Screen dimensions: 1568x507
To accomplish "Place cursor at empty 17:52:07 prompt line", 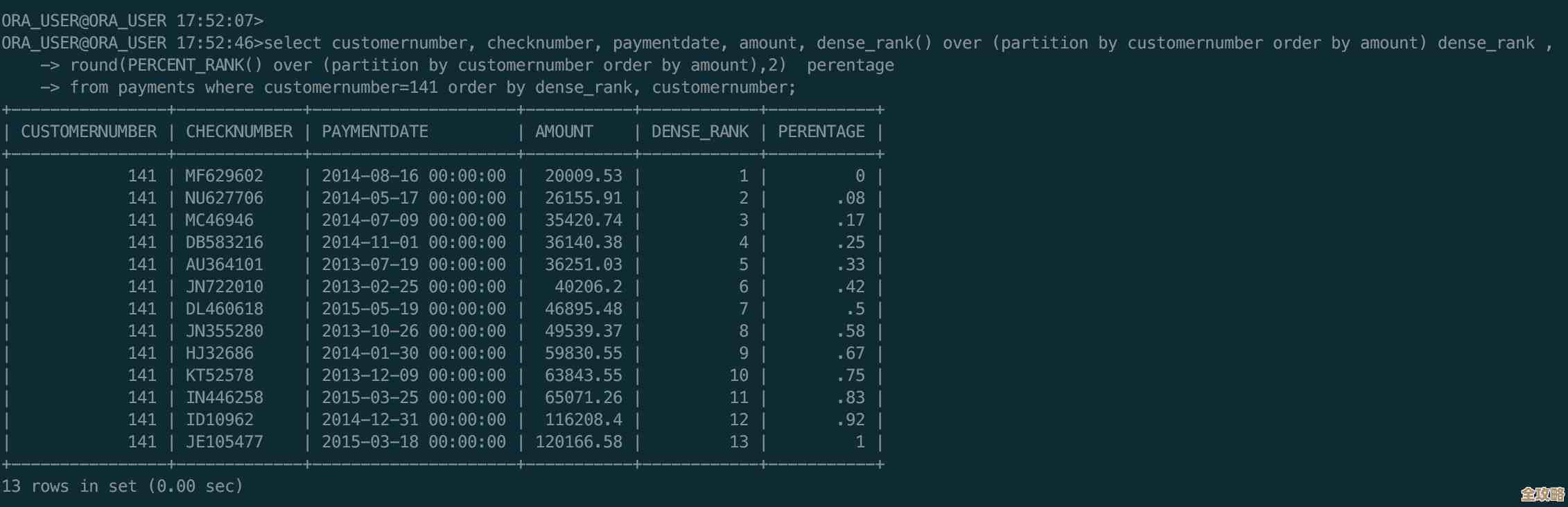I will click(132, 21).
